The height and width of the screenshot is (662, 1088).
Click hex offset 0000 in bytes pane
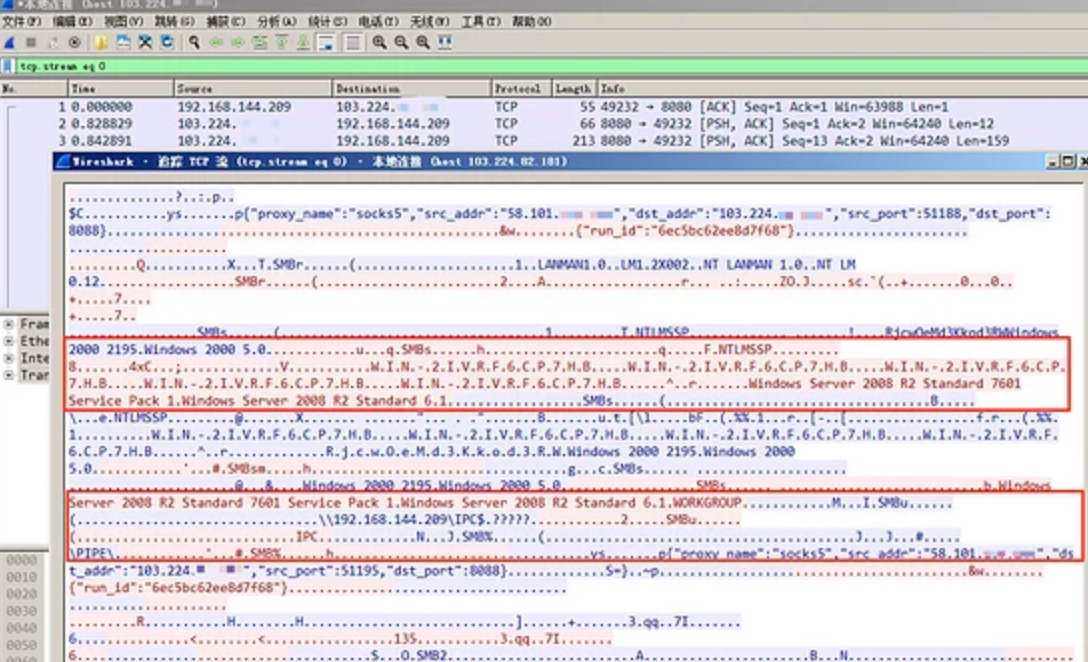click(x=22, y=560)
